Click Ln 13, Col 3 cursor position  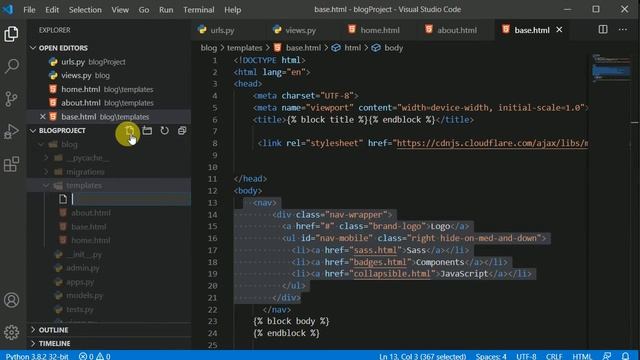point(422,356)
